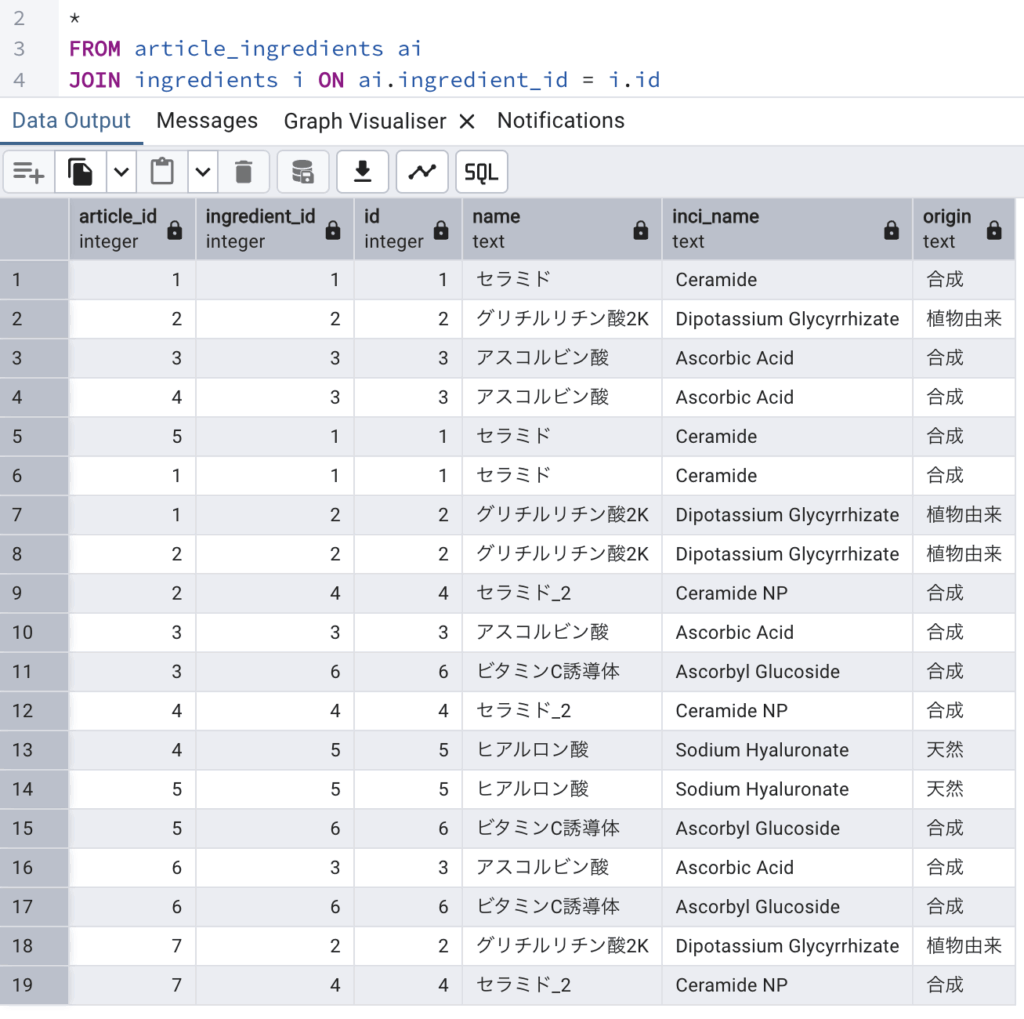Click 'Dipotassium Glycyrrhizate' cell in row 2
This screenshot has width=1024, height=1019.
coord(787,319)
